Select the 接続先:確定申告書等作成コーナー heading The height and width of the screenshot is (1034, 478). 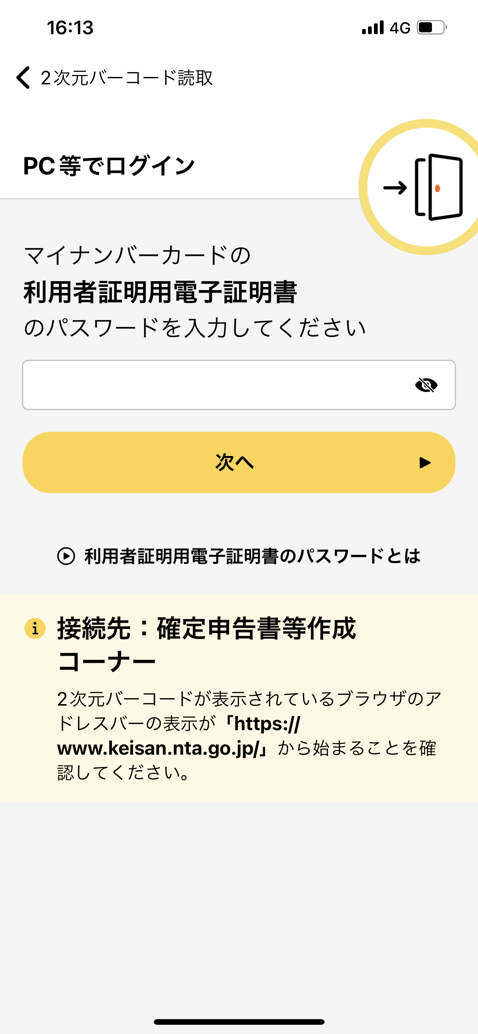pos(206,645)
